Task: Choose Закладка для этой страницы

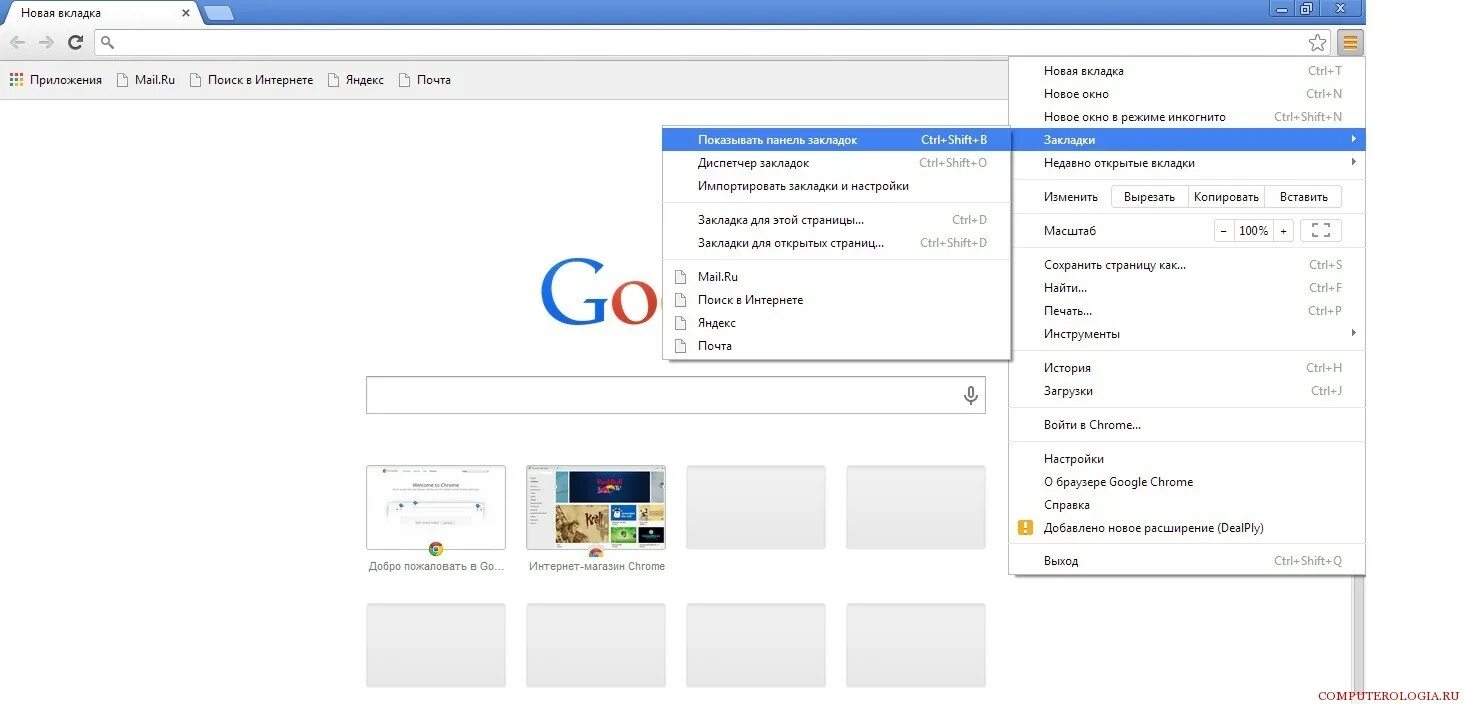Action: click(x=837, y=220)
